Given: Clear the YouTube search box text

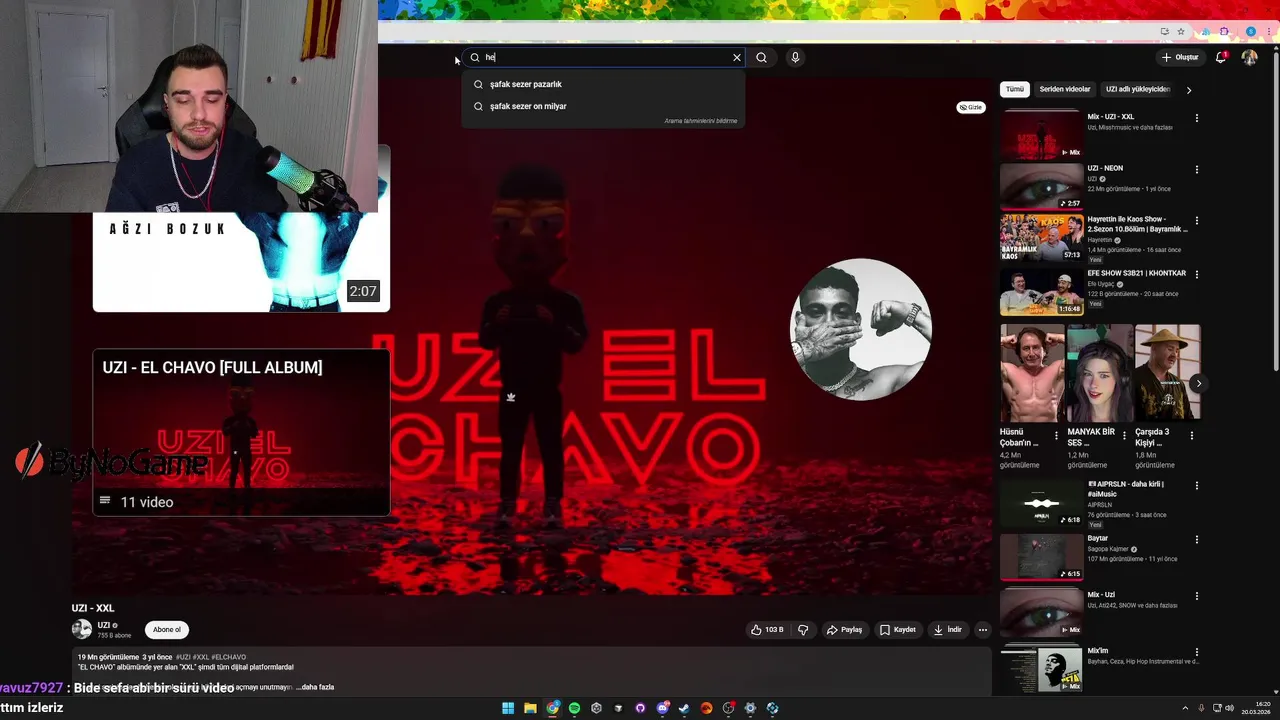Looking at the screenshot, I should (737, 58).
